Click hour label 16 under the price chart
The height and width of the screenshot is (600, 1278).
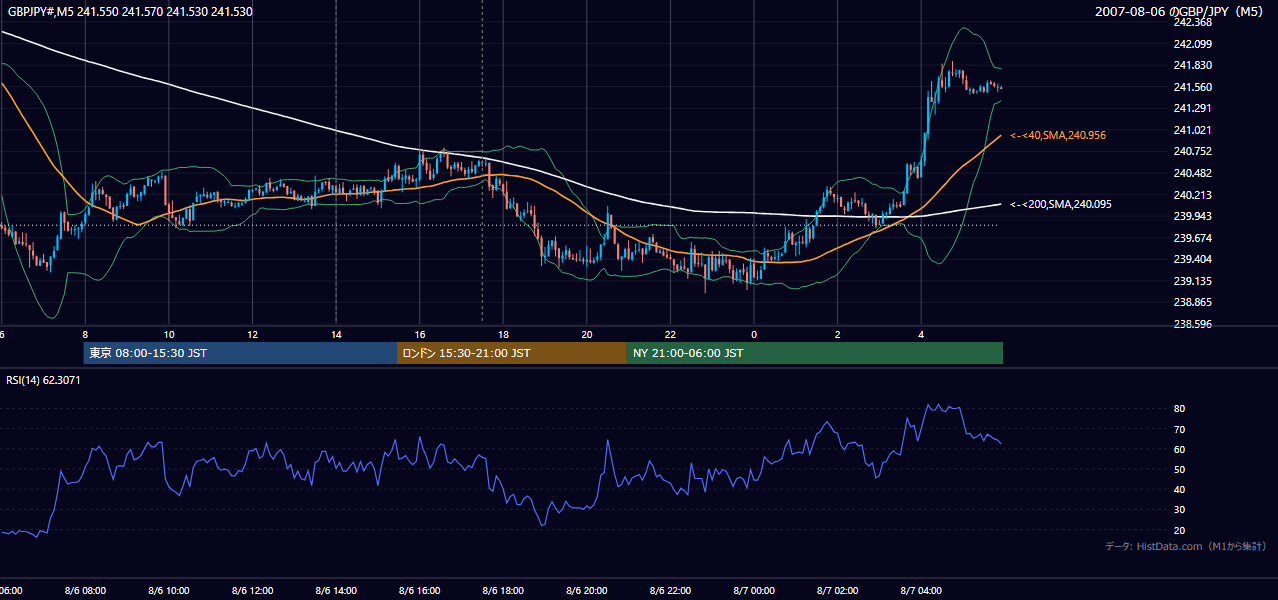coord(420,335)
